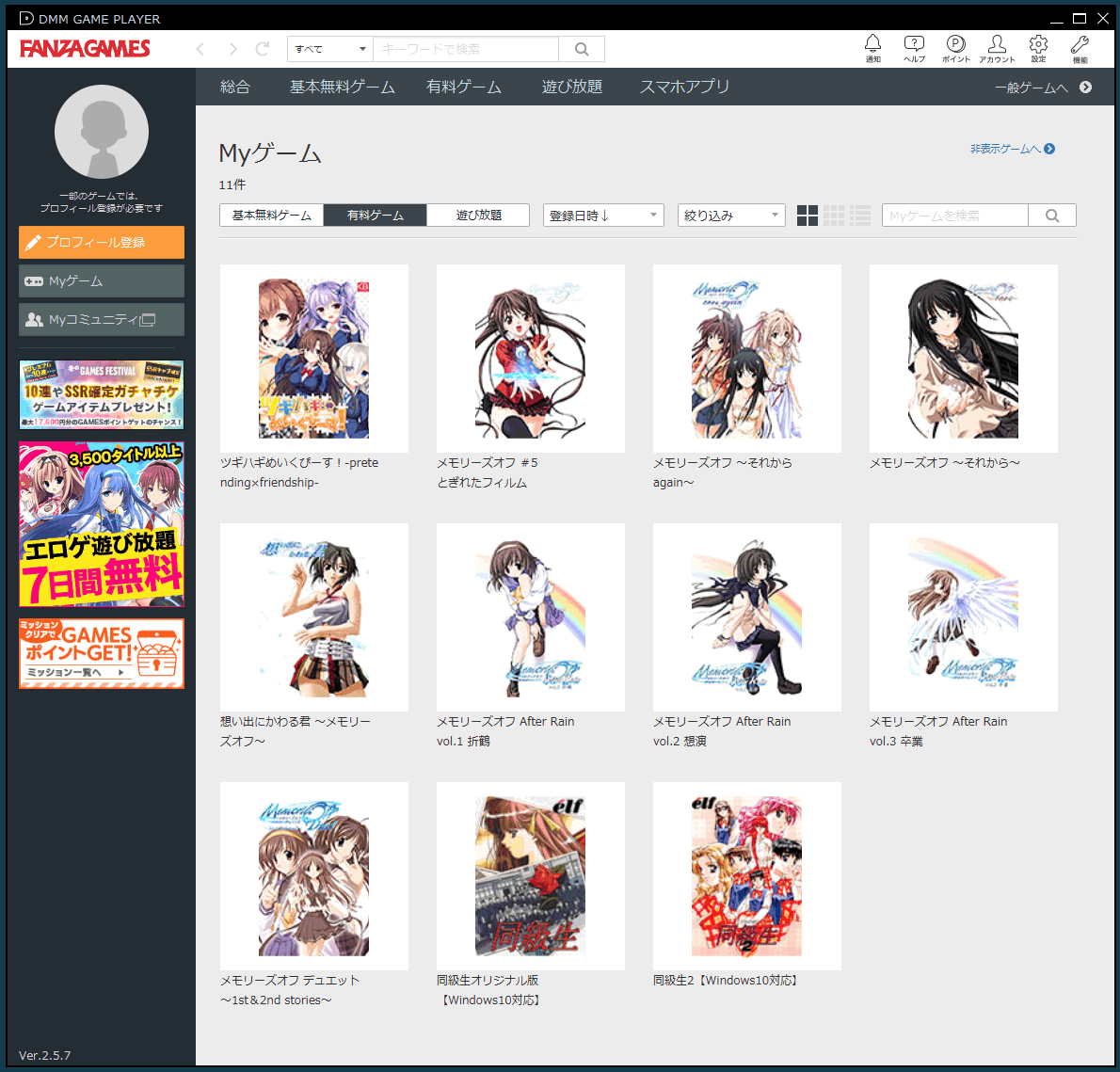The height and width of the screenshot is (1072, 1120).
Task: Open the 絞り込み filter dropdown
Action: (x=731, y=215)
